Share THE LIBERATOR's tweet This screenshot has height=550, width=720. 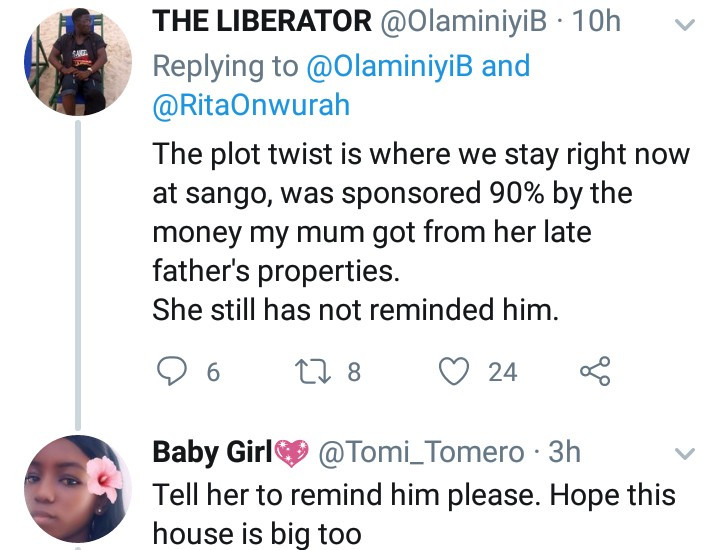[x=594, y=372]
